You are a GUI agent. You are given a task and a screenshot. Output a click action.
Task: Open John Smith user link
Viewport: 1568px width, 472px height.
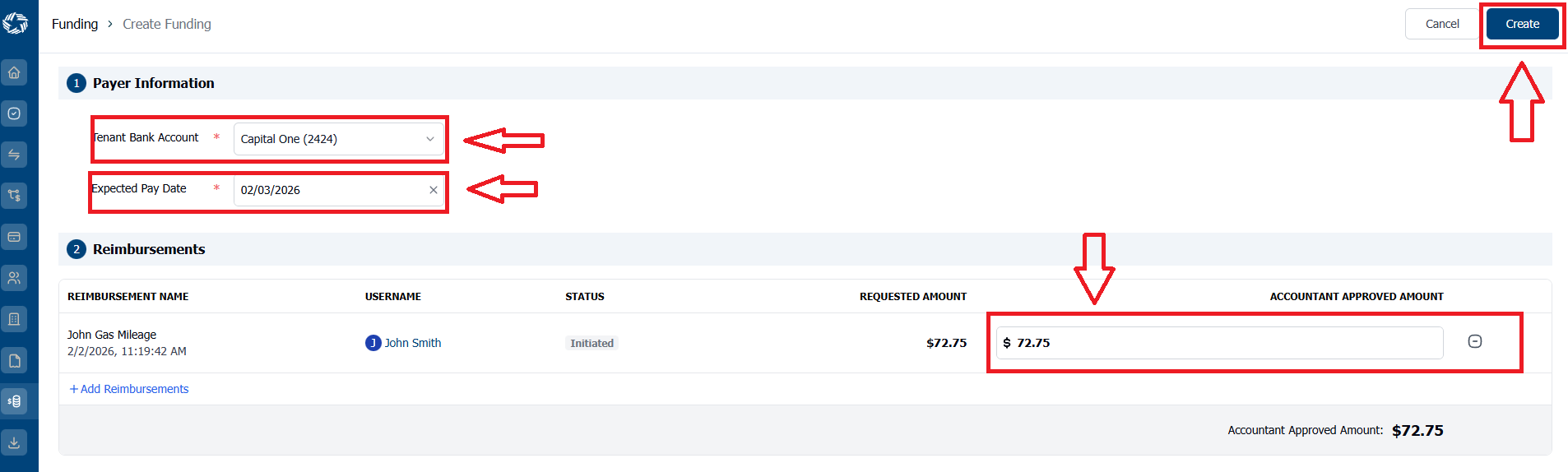point(413,343)
